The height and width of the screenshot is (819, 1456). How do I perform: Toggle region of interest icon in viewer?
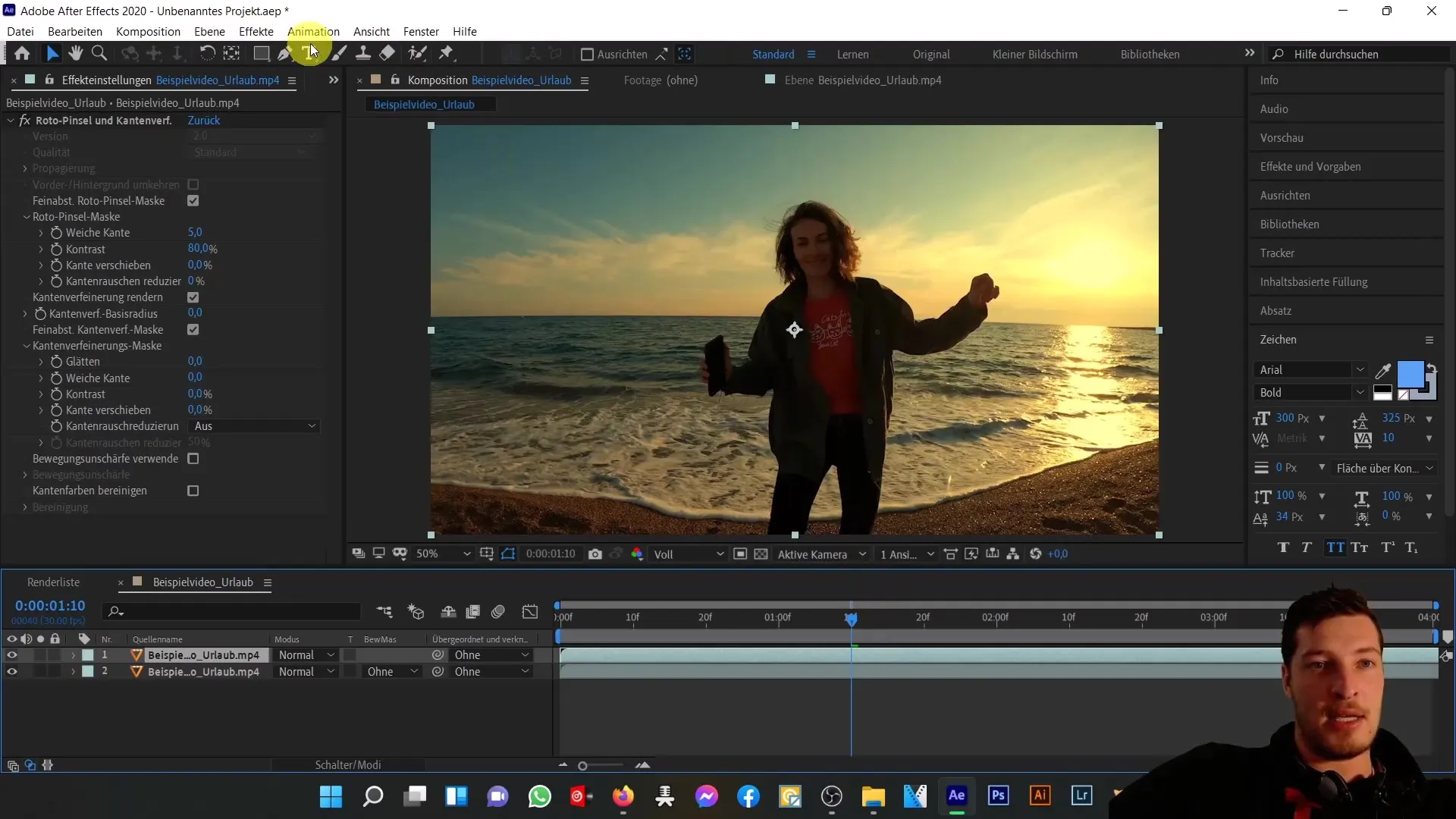740,554
